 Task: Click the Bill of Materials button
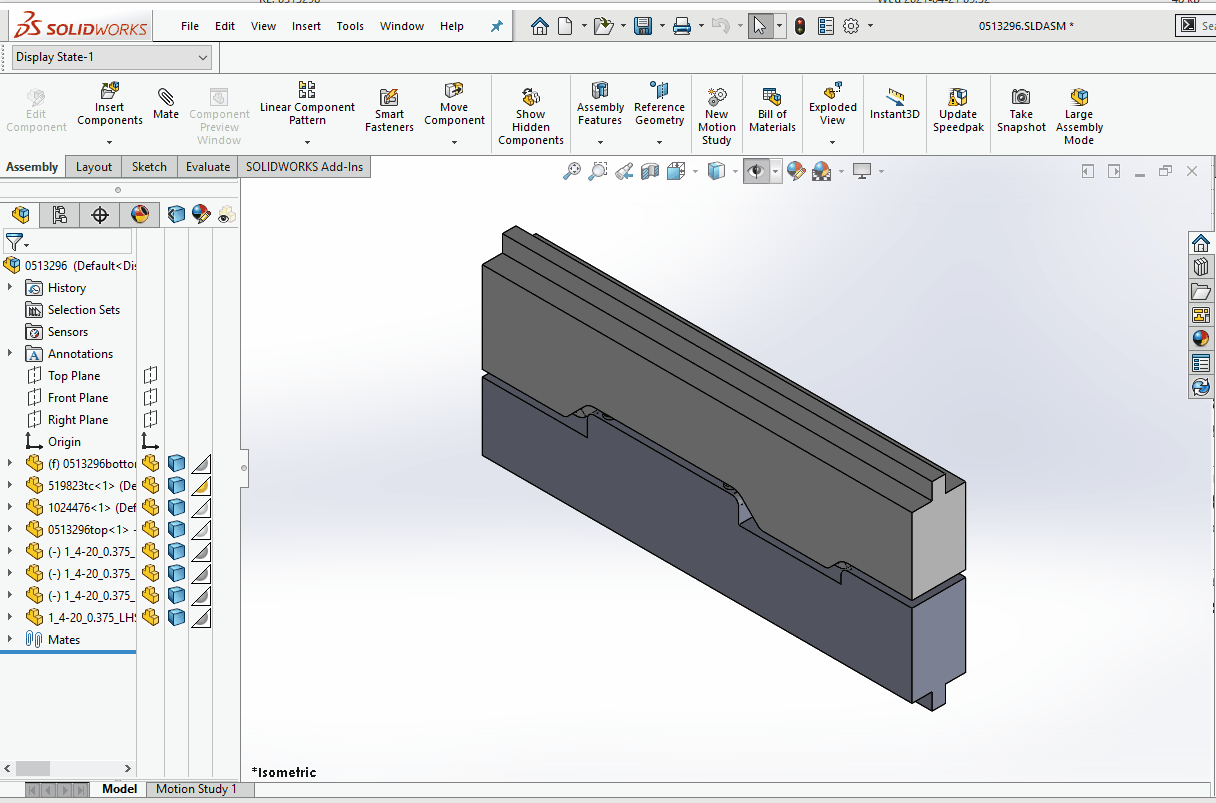point(772,108)
